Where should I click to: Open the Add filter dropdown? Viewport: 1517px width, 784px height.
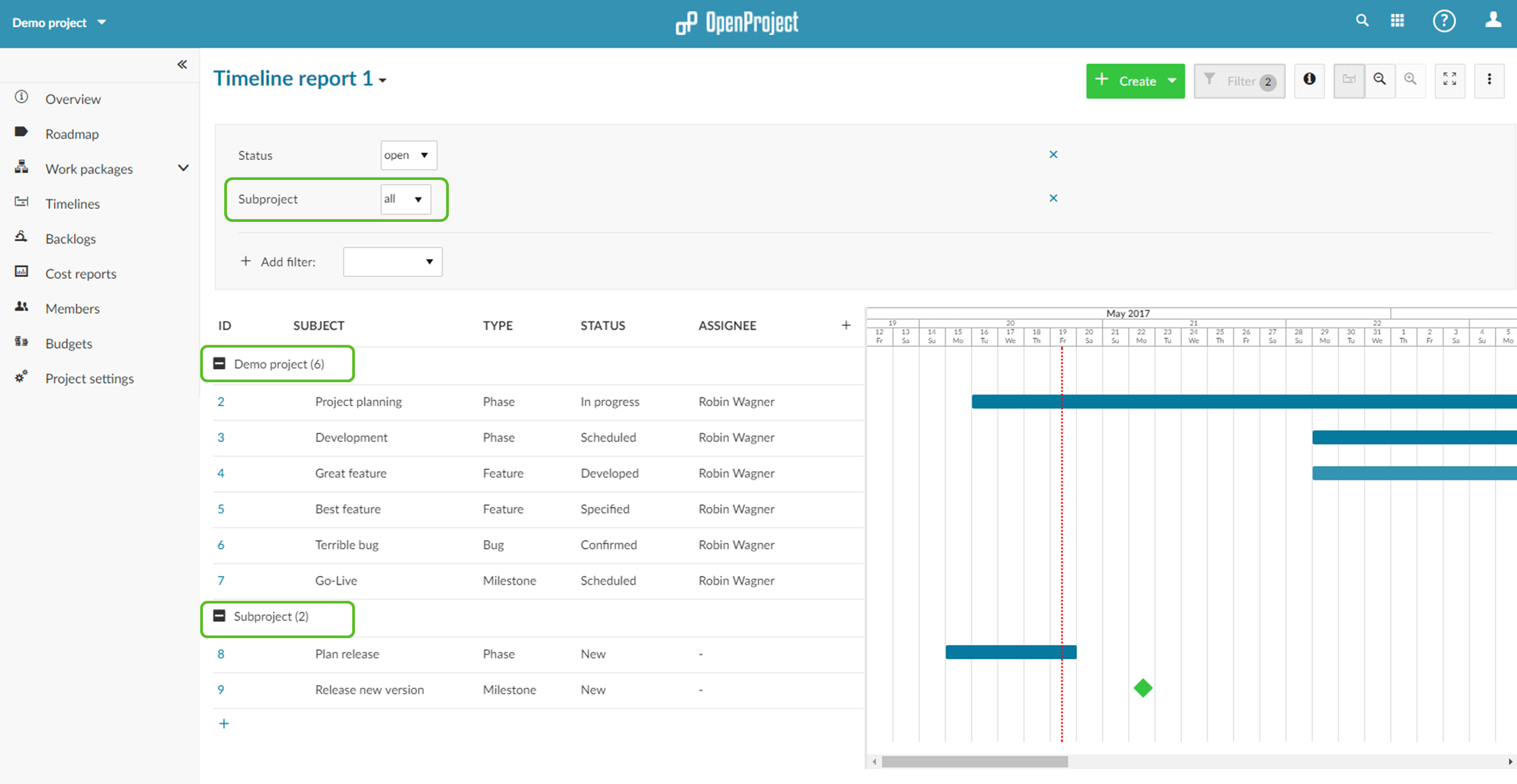(x=392, y=262)
